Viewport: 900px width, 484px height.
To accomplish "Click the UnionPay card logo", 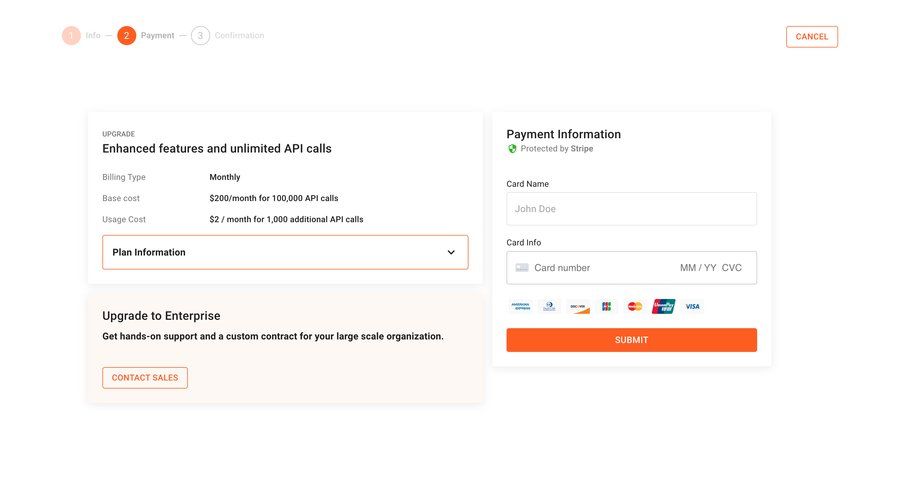I will click(663, 307).
